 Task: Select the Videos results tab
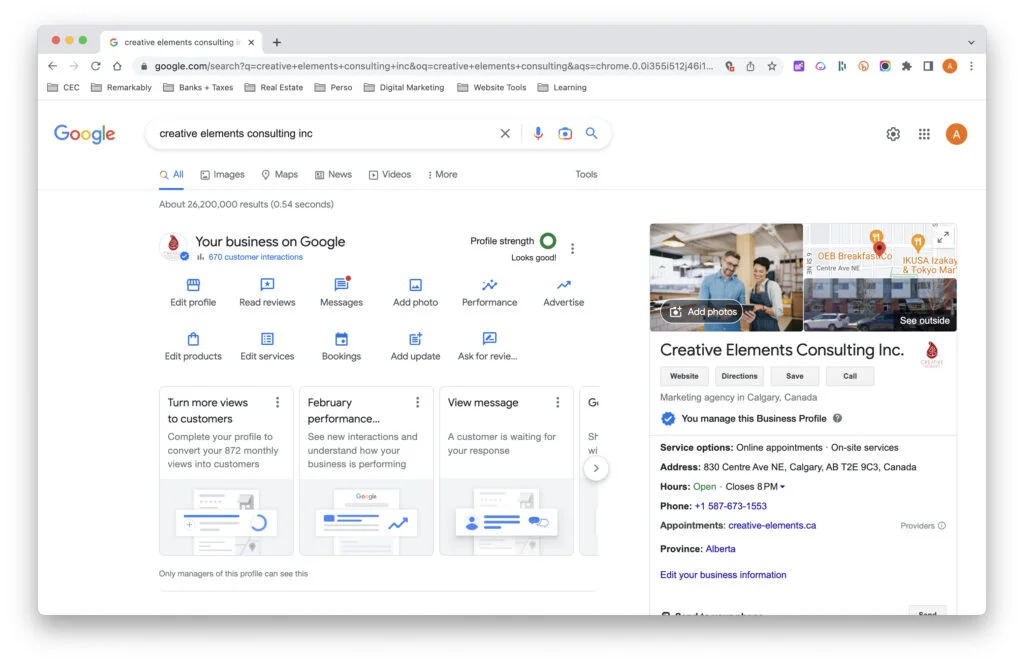(x=390, y=174)
